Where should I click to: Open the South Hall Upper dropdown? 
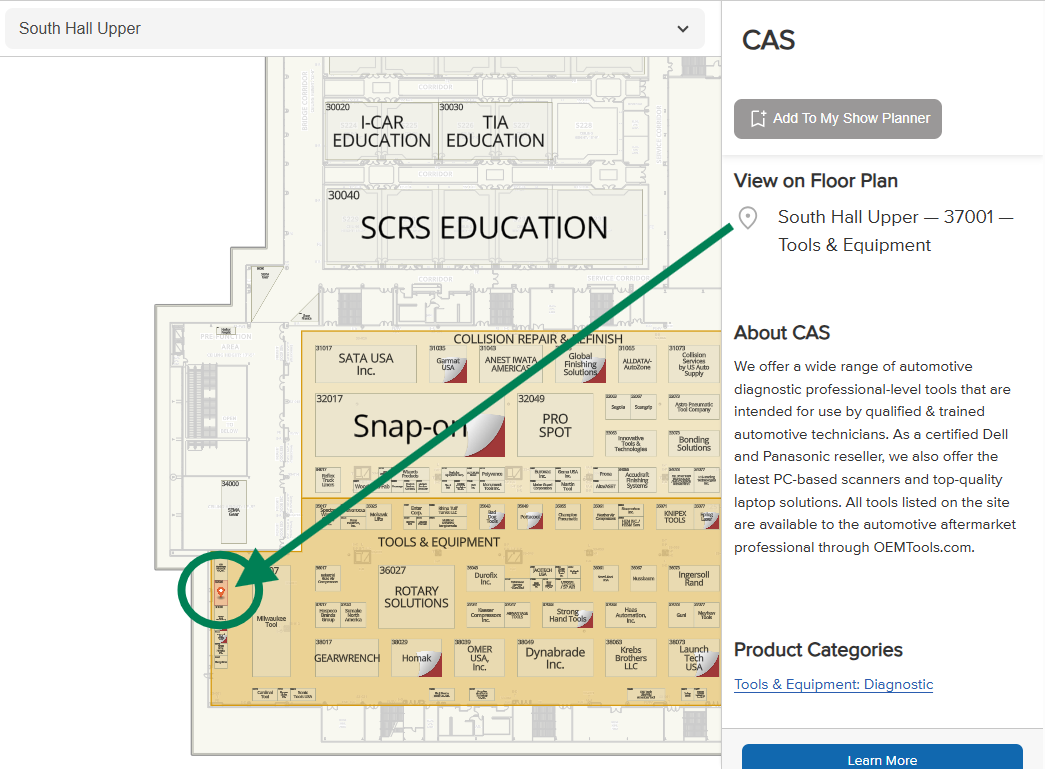[355, 29]
